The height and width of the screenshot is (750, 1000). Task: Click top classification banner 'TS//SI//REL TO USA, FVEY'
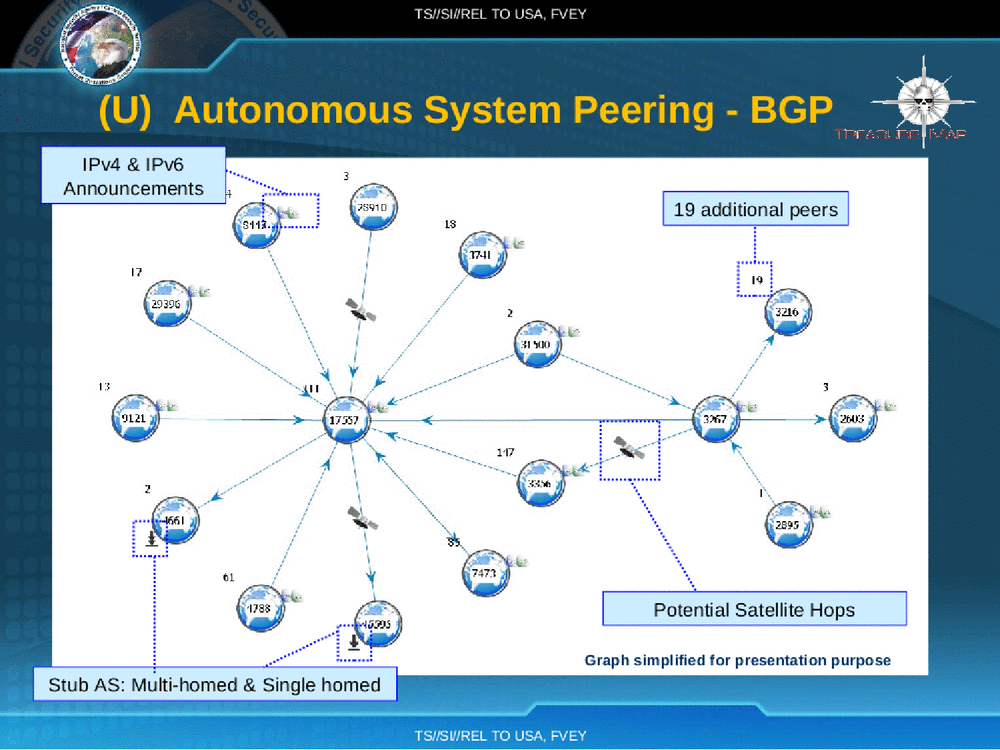click(x=500, y=13)
